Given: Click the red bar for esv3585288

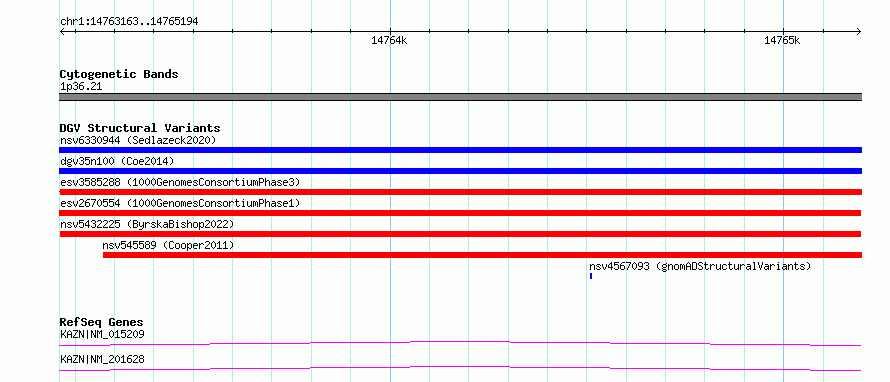Looking at the screenshot, I should [x=460, y=192].
